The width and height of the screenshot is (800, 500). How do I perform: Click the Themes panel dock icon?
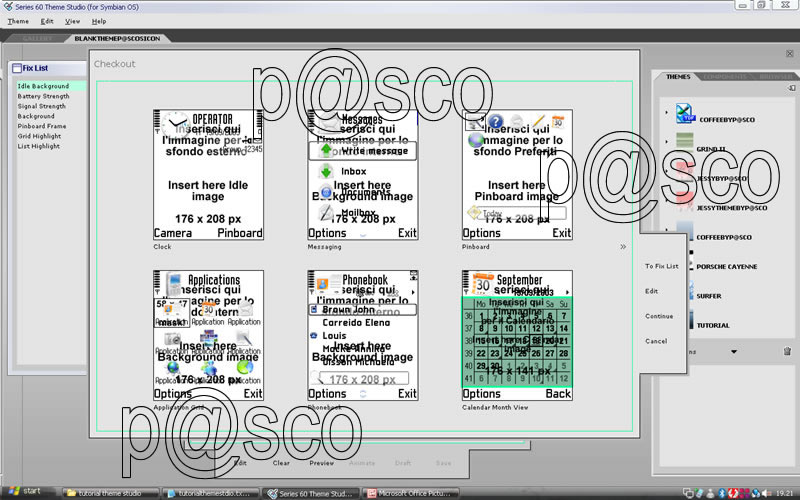click(x=791, y=88)
